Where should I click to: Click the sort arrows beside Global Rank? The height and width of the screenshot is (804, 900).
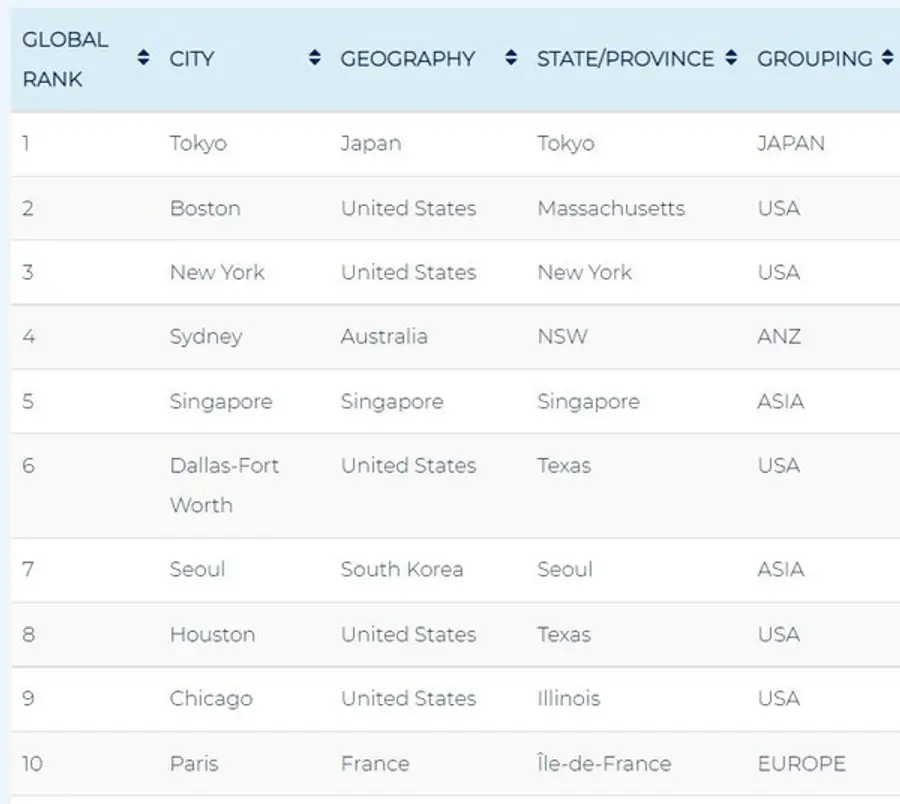coord(143,59)
